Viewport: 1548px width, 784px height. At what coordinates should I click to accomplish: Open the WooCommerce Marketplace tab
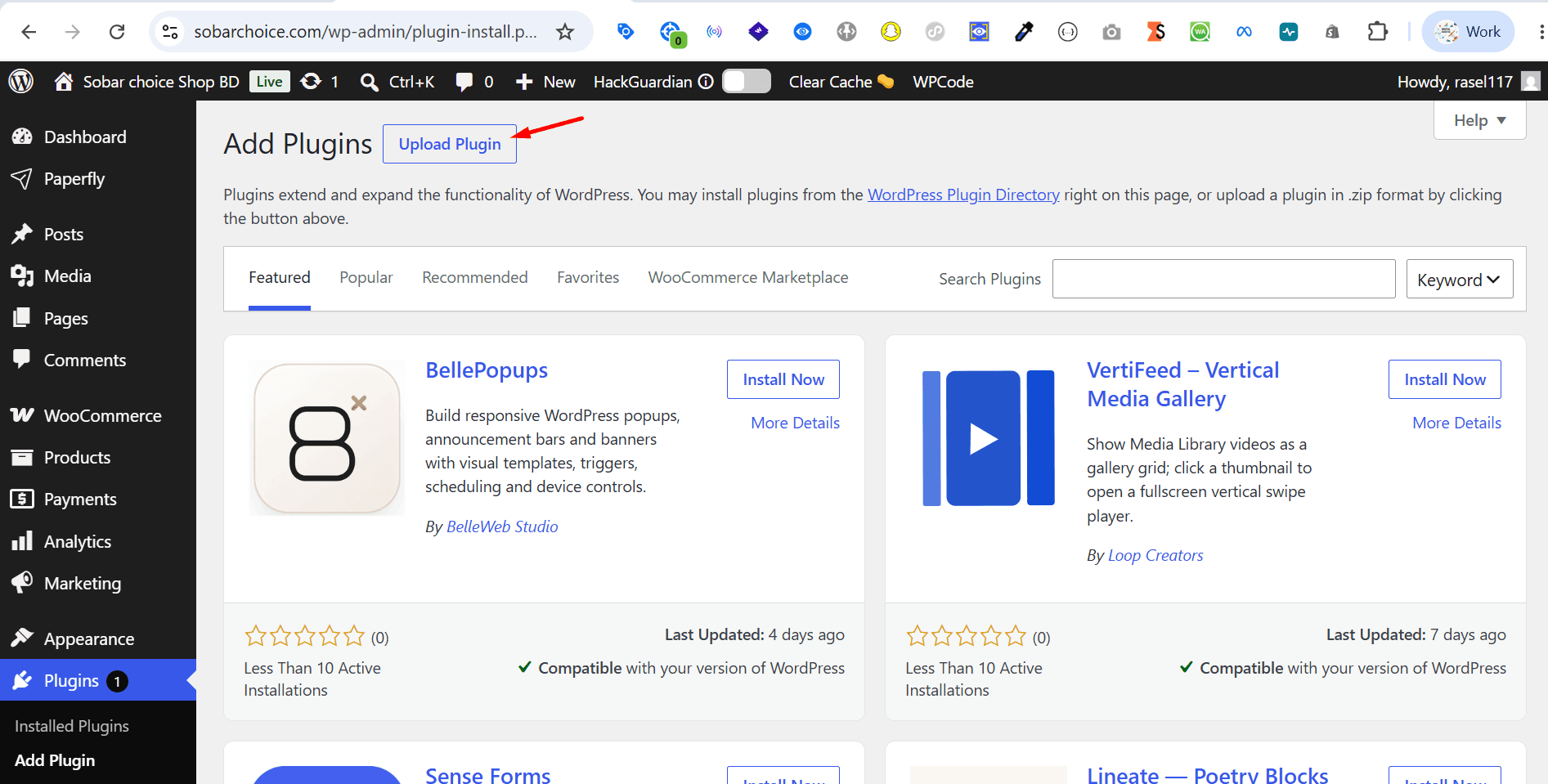click(x=748, y=278)
